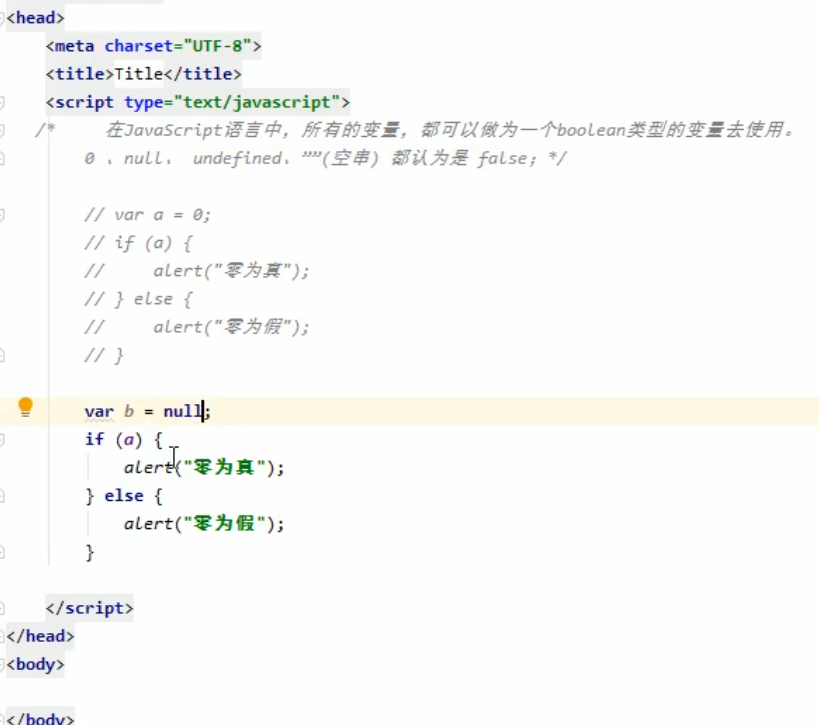Click the commented line '// if (a) {'

(138, 243)
